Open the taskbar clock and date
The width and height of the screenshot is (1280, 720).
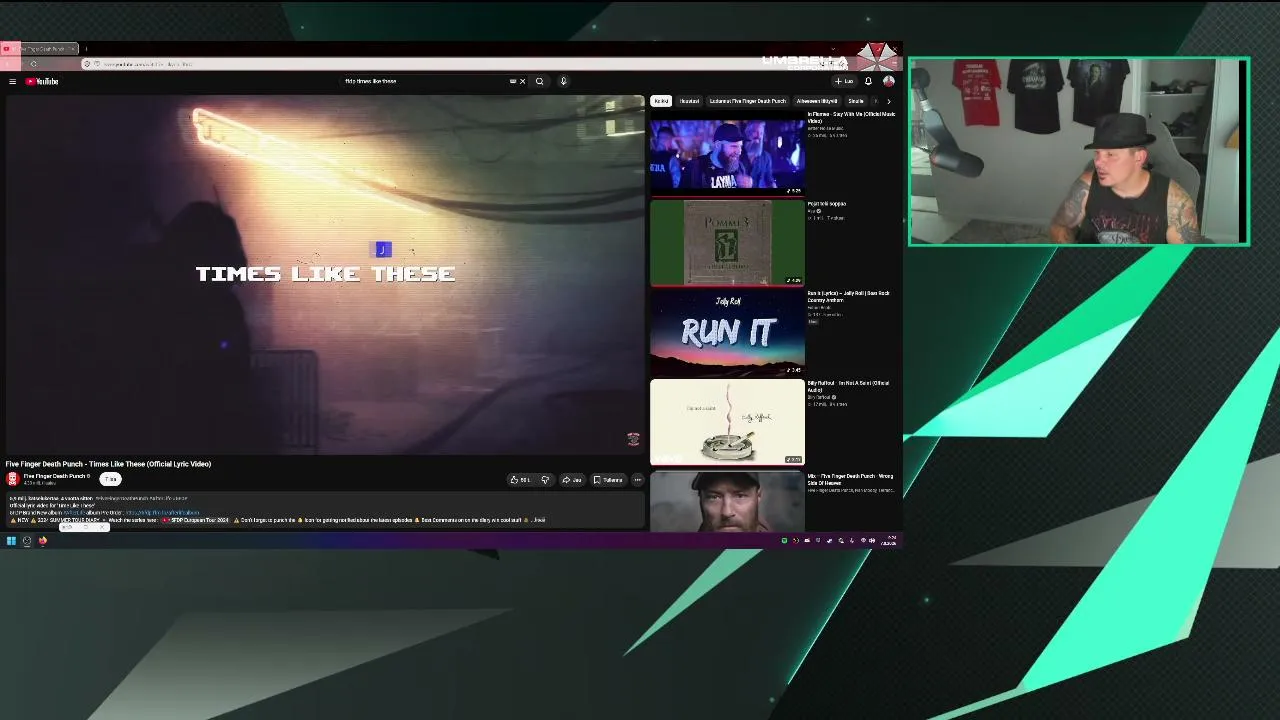(x=888, y=541)
